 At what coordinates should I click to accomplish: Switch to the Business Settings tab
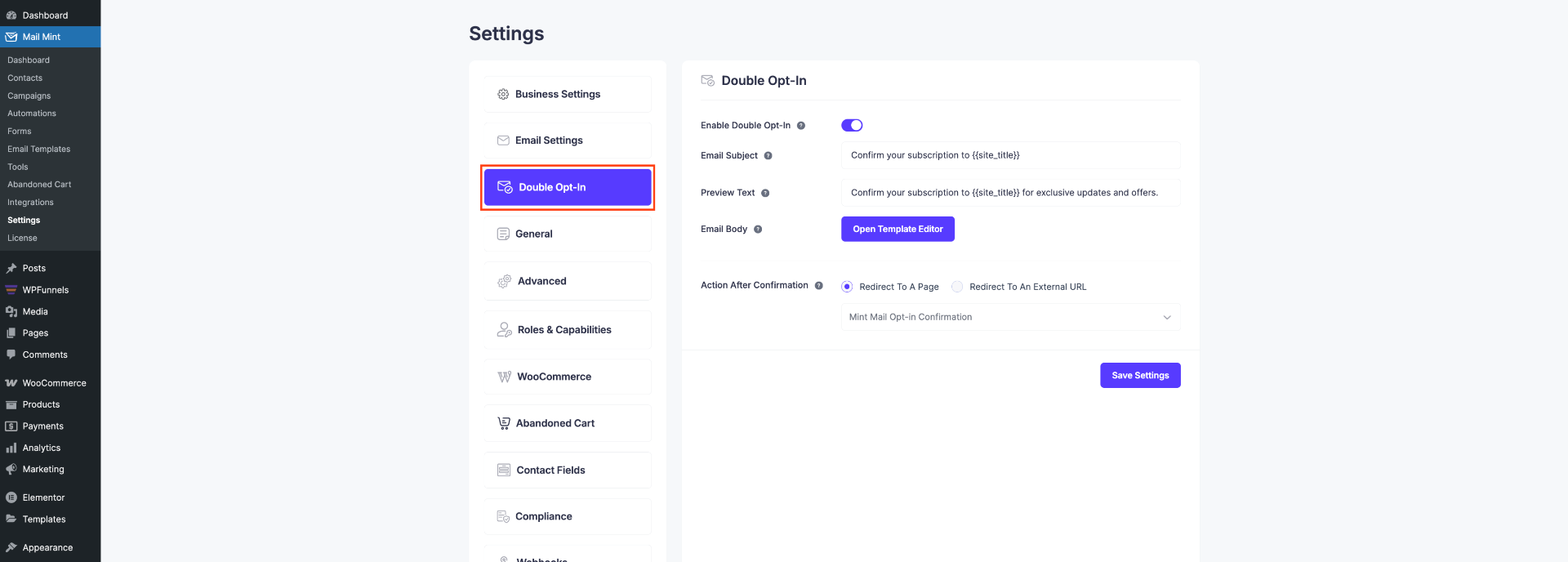(x=568, y=95)
